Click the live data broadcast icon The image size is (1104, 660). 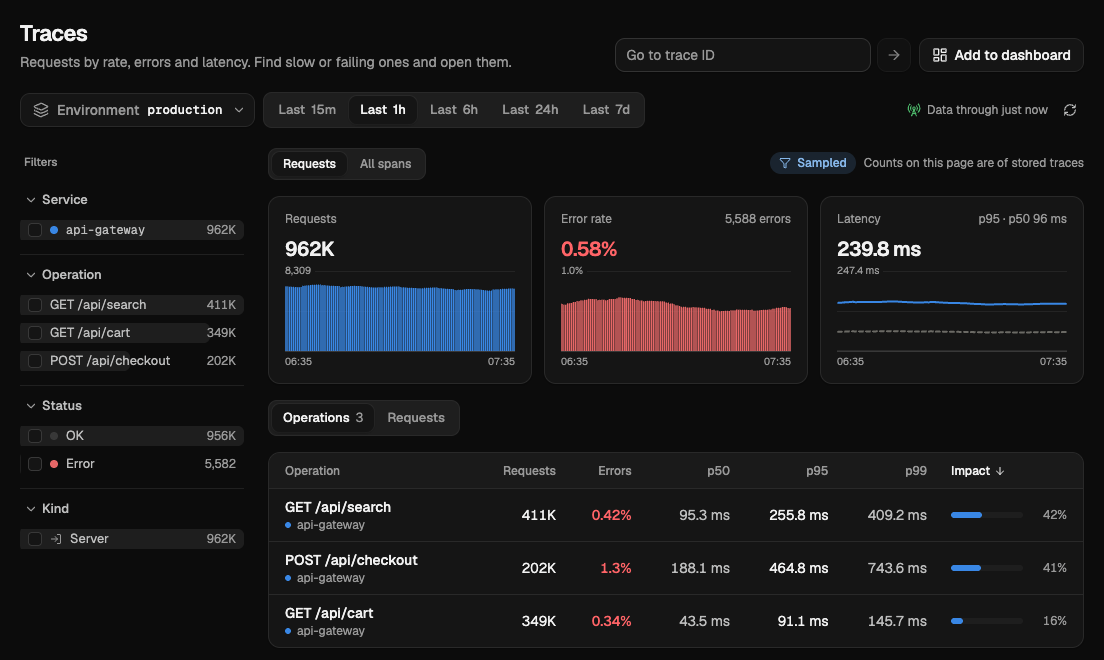[914, 110]
